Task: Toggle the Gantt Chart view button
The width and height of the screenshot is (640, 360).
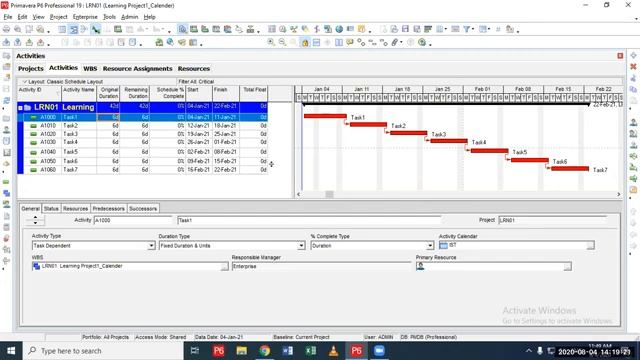Action: pos(73,29)
